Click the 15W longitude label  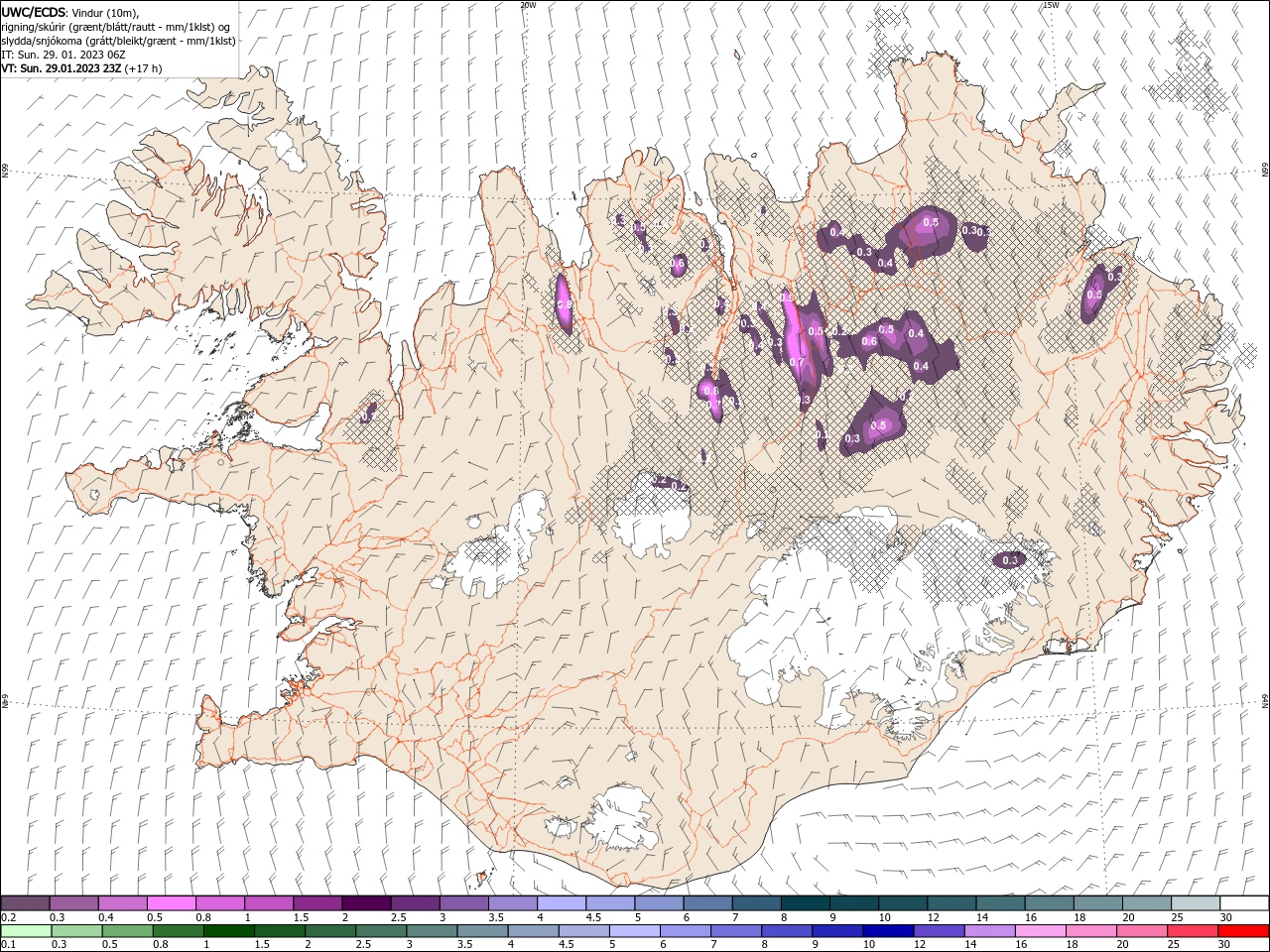[1051, 5]
